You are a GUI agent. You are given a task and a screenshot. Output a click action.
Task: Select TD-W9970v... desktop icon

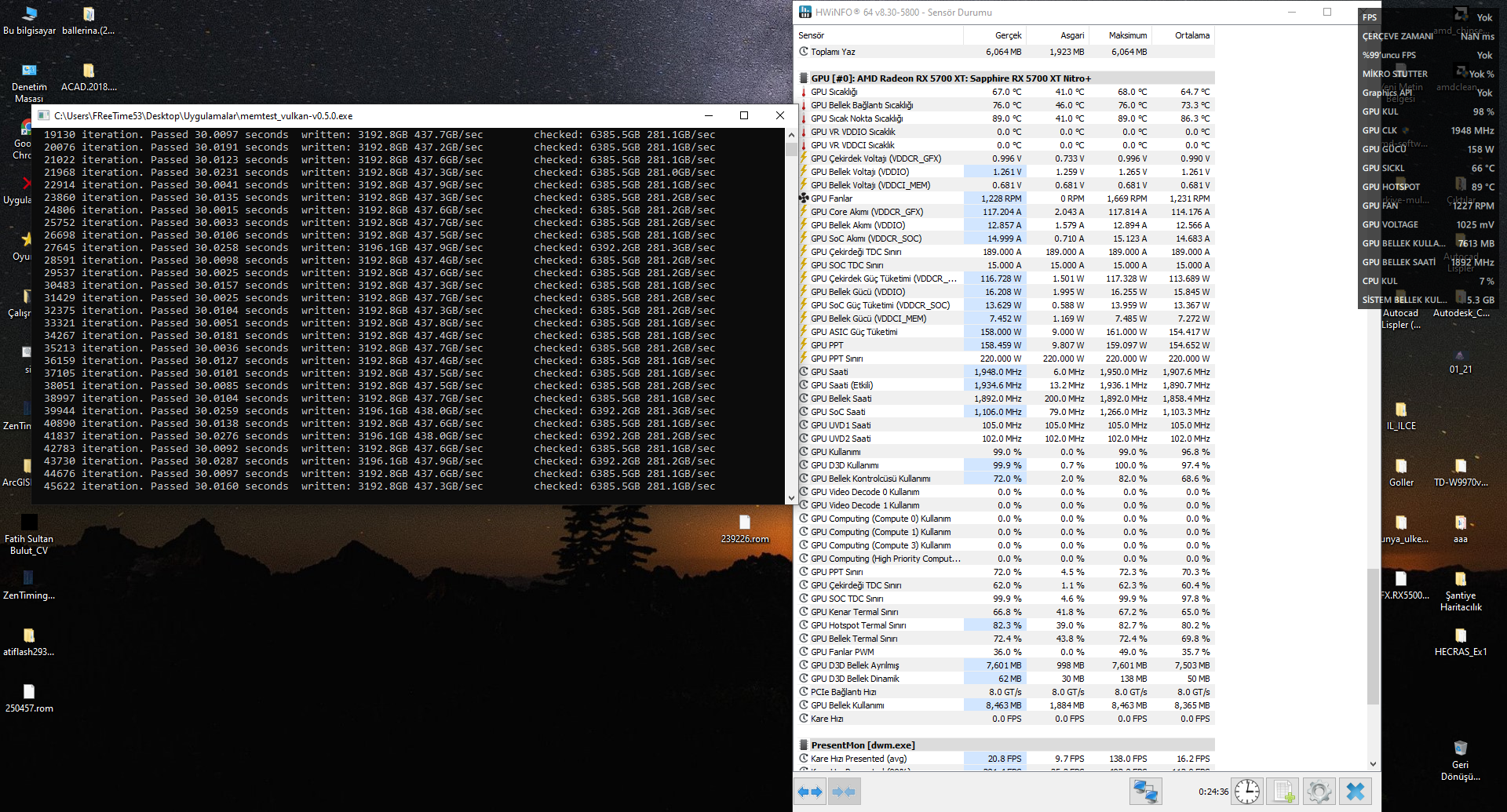1461,473
